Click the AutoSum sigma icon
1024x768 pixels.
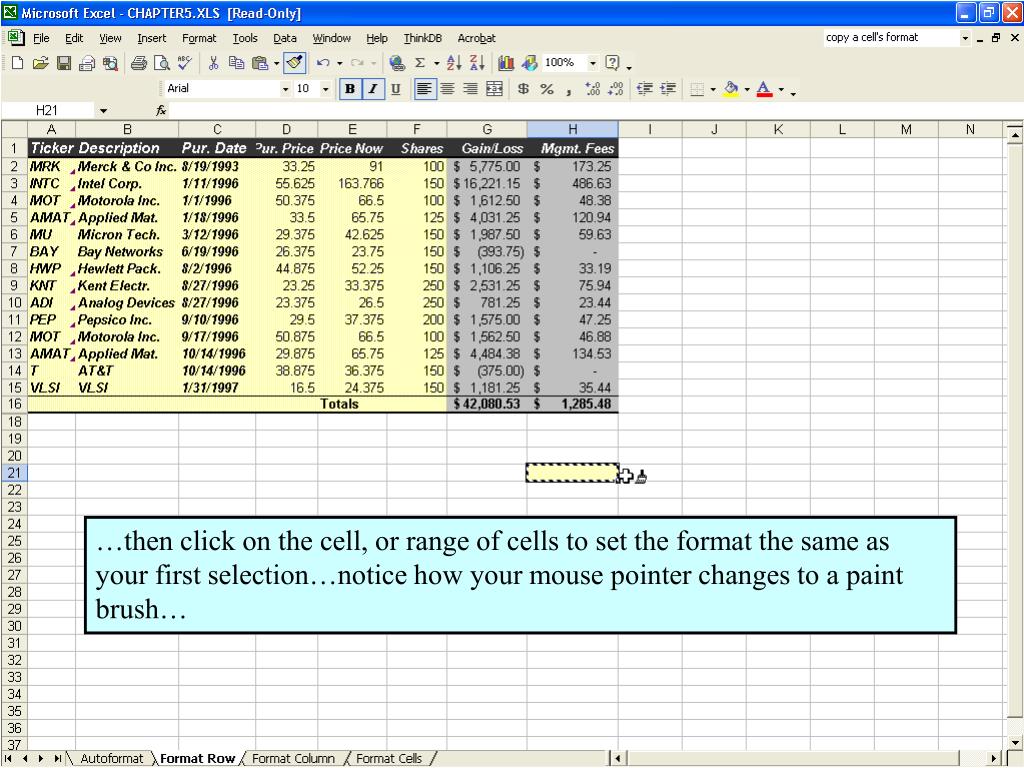[420, 63]
